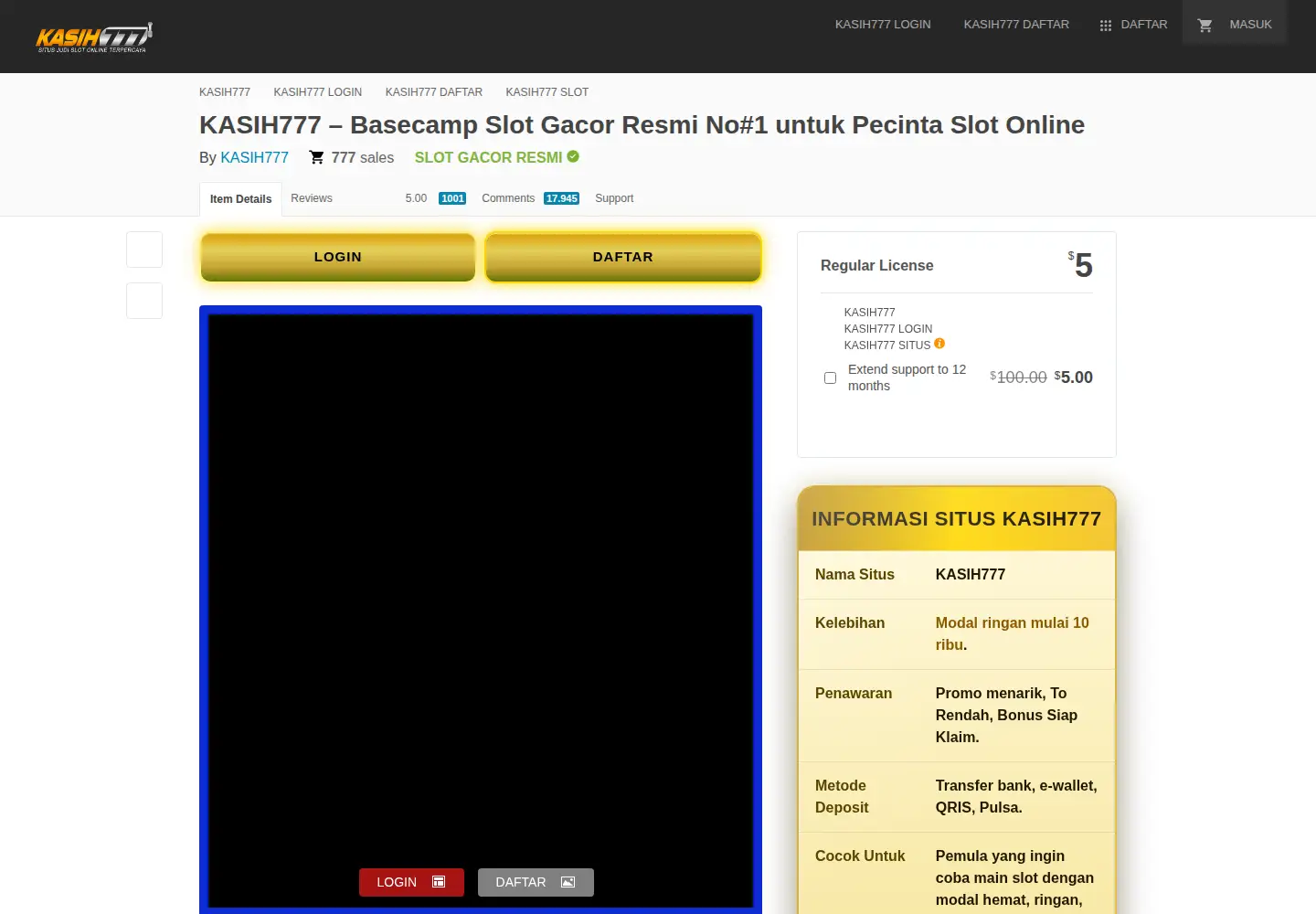The image size is (1316, 914).
Task: Click the grid icon beside DAFTAR in header
Action: click(x=1106, y=26)
